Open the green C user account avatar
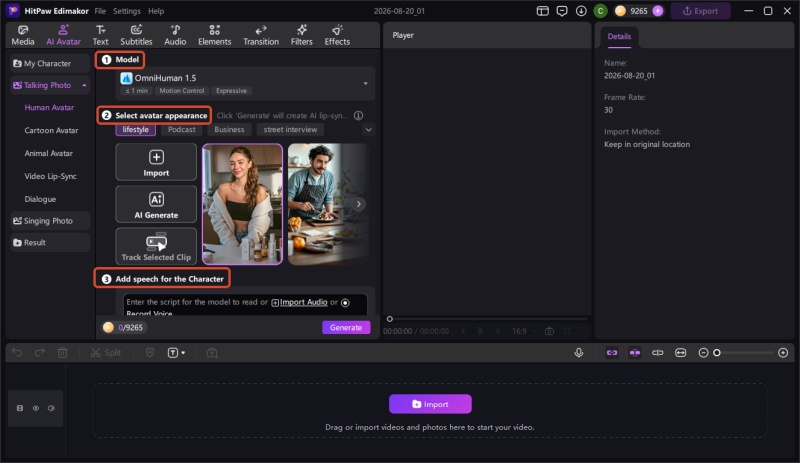Screen dimensions: 800x463 pos(601,11)
